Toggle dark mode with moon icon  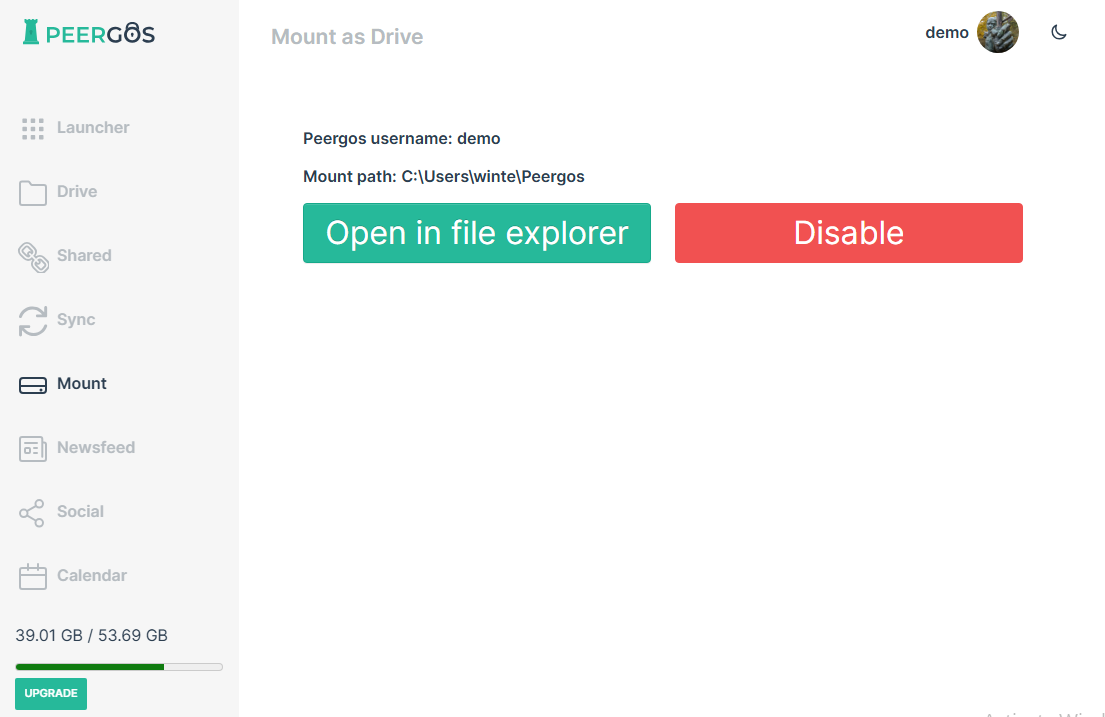coord(1058,32)
